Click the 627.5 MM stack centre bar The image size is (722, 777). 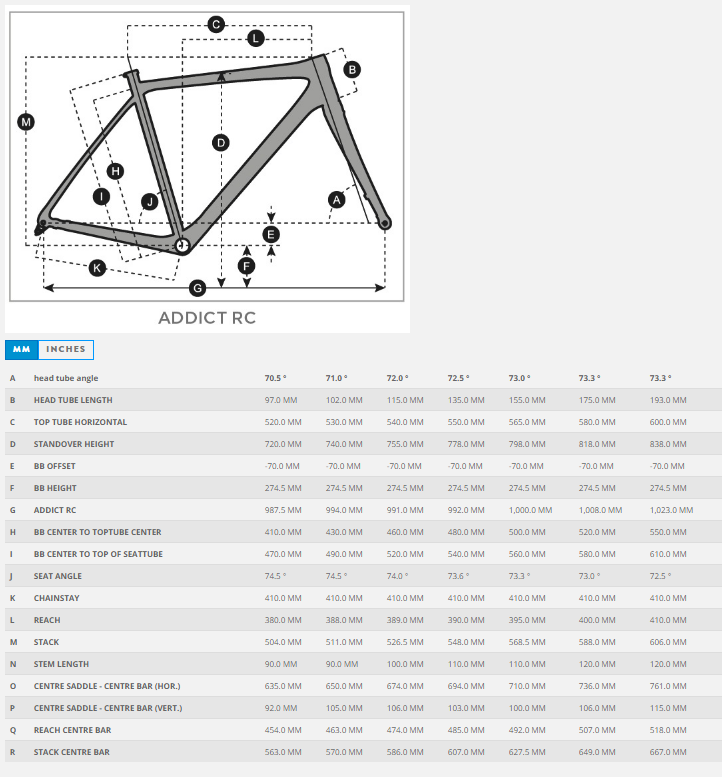click(527, 752)
